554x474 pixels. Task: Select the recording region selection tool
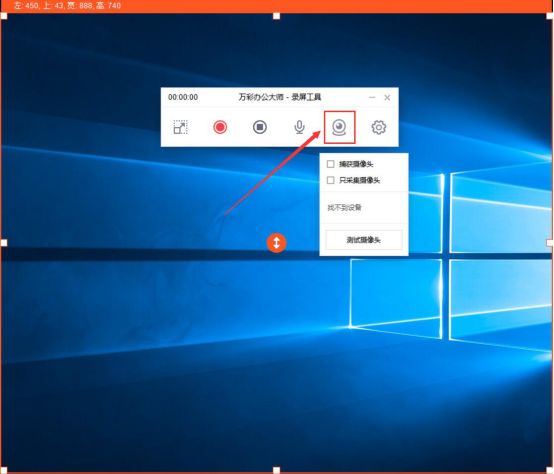180,127
